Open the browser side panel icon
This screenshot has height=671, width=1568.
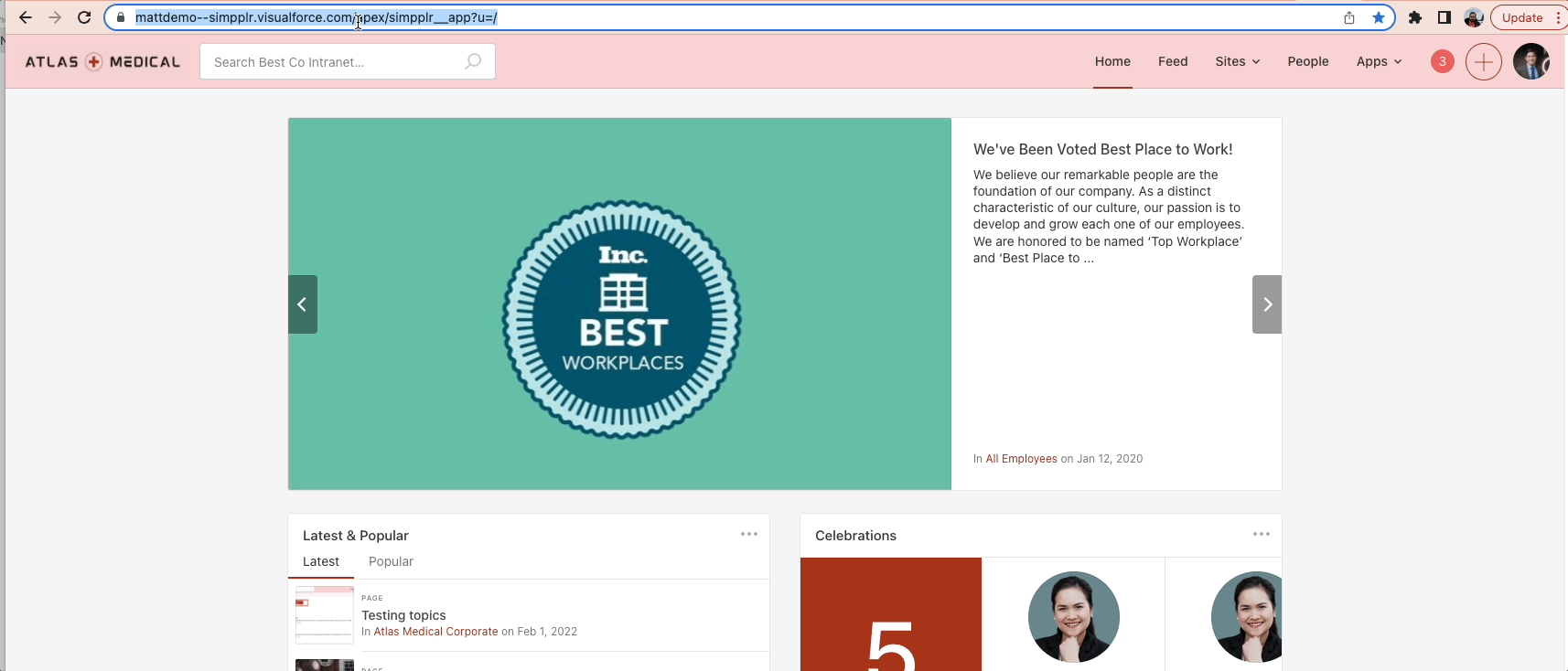[1444, 17]
